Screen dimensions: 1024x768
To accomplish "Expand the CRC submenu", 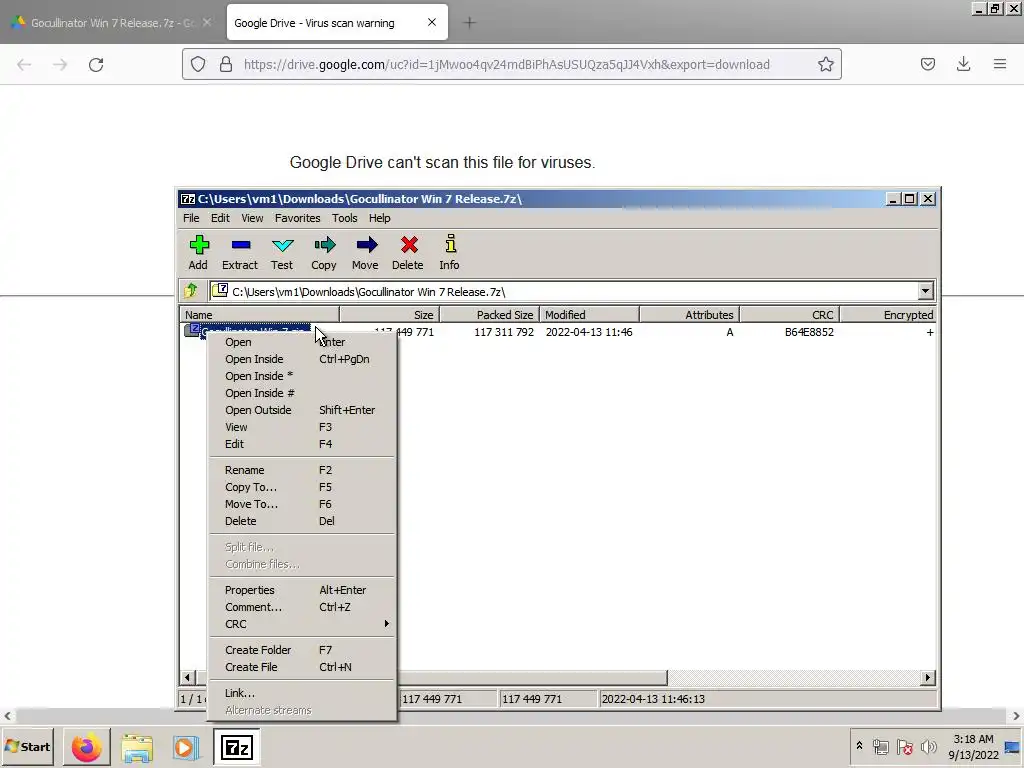I will 302,624.
